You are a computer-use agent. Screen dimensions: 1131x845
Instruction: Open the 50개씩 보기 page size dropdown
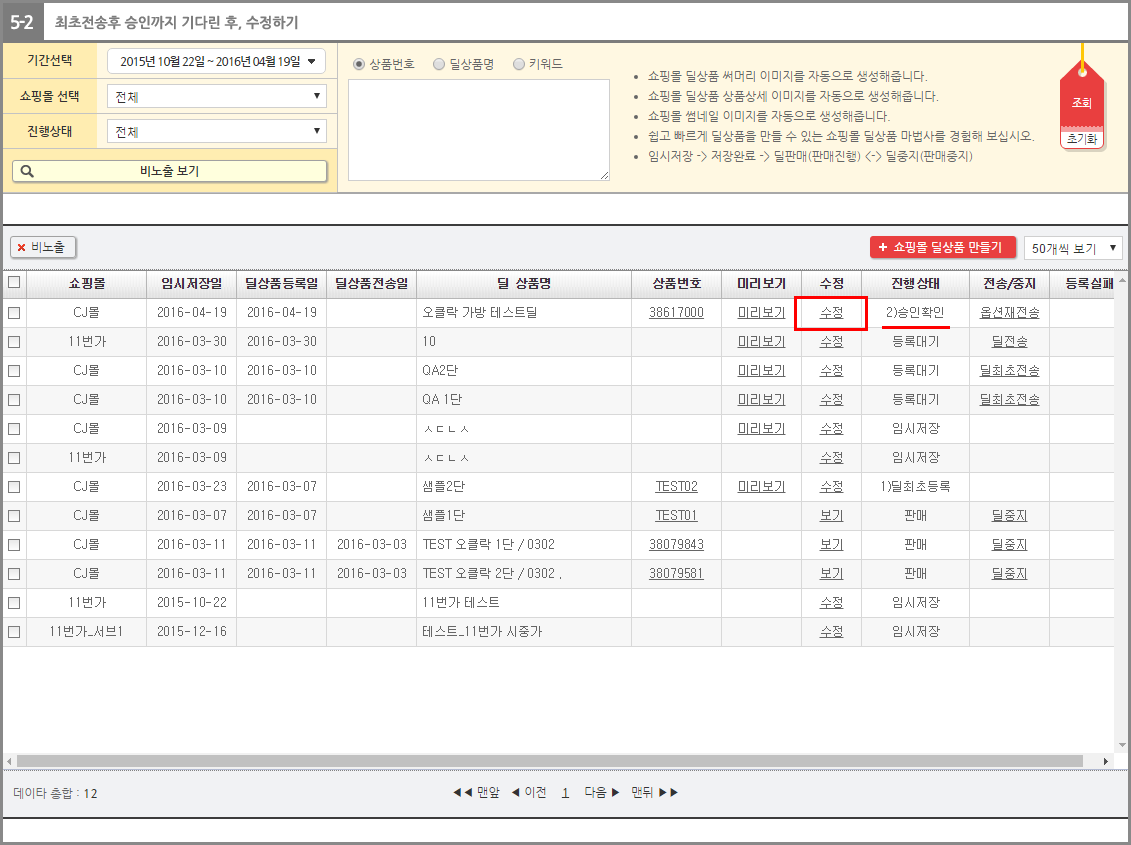tap(1073, 247)
